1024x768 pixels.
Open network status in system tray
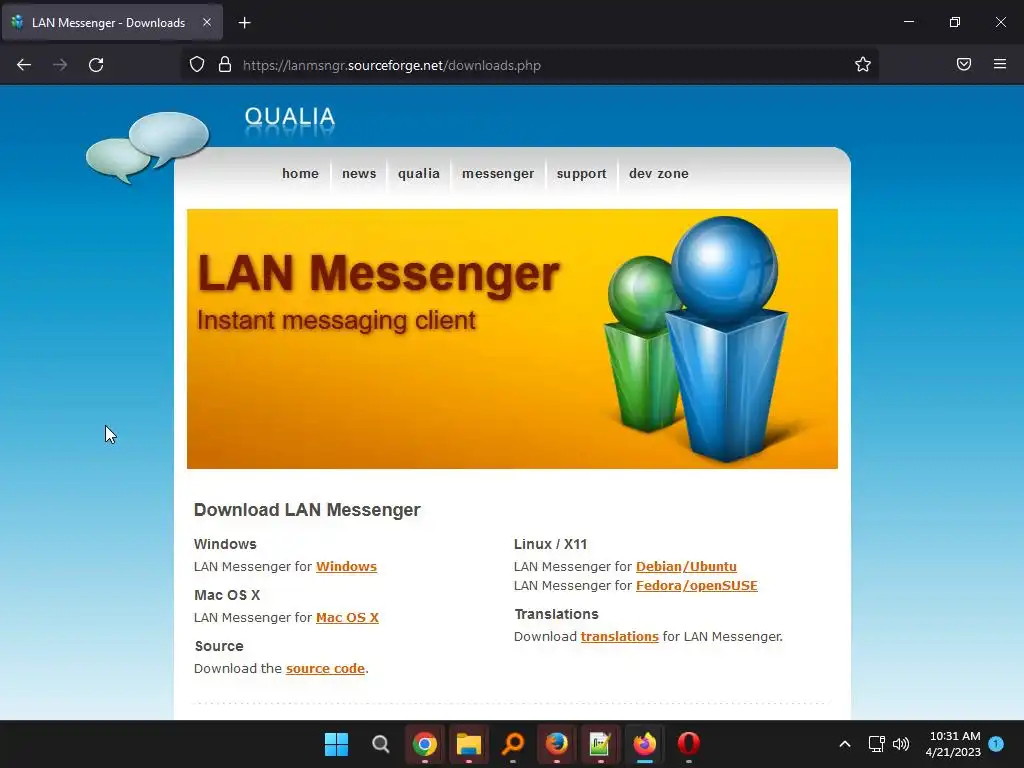[x=876, y=744]
